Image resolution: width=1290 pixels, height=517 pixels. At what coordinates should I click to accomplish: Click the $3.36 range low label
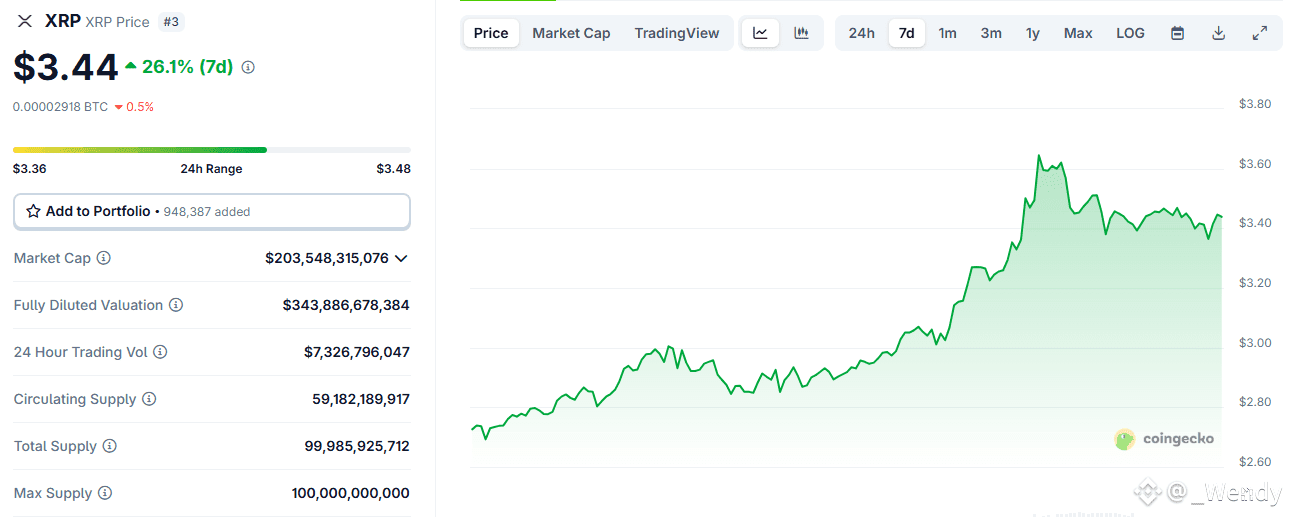29,169
